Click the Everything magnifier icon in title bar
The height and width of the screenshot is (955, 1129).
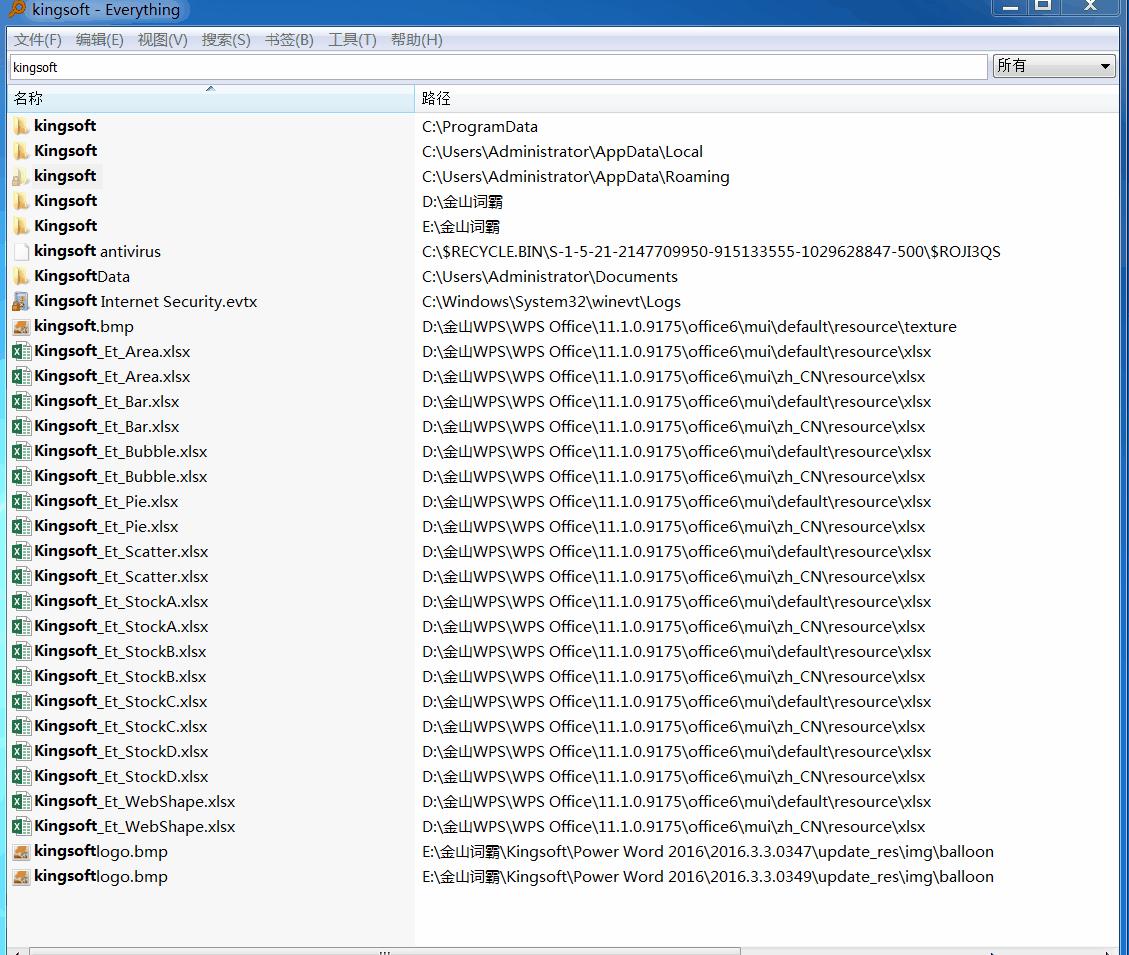[17, 9]
